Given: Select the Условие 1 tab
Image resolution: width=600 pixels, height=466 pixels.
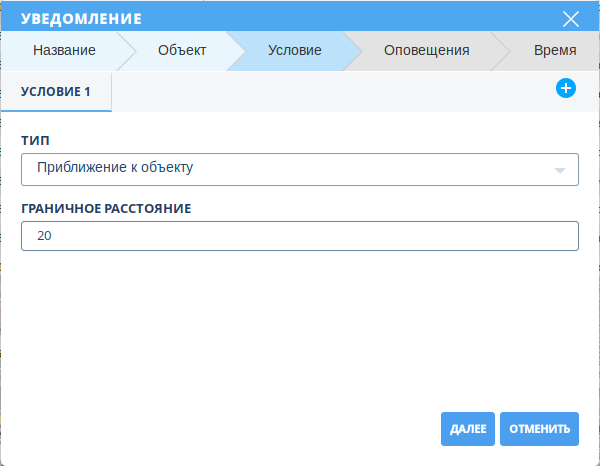Looking at the screenshot, I should [55, 92].
